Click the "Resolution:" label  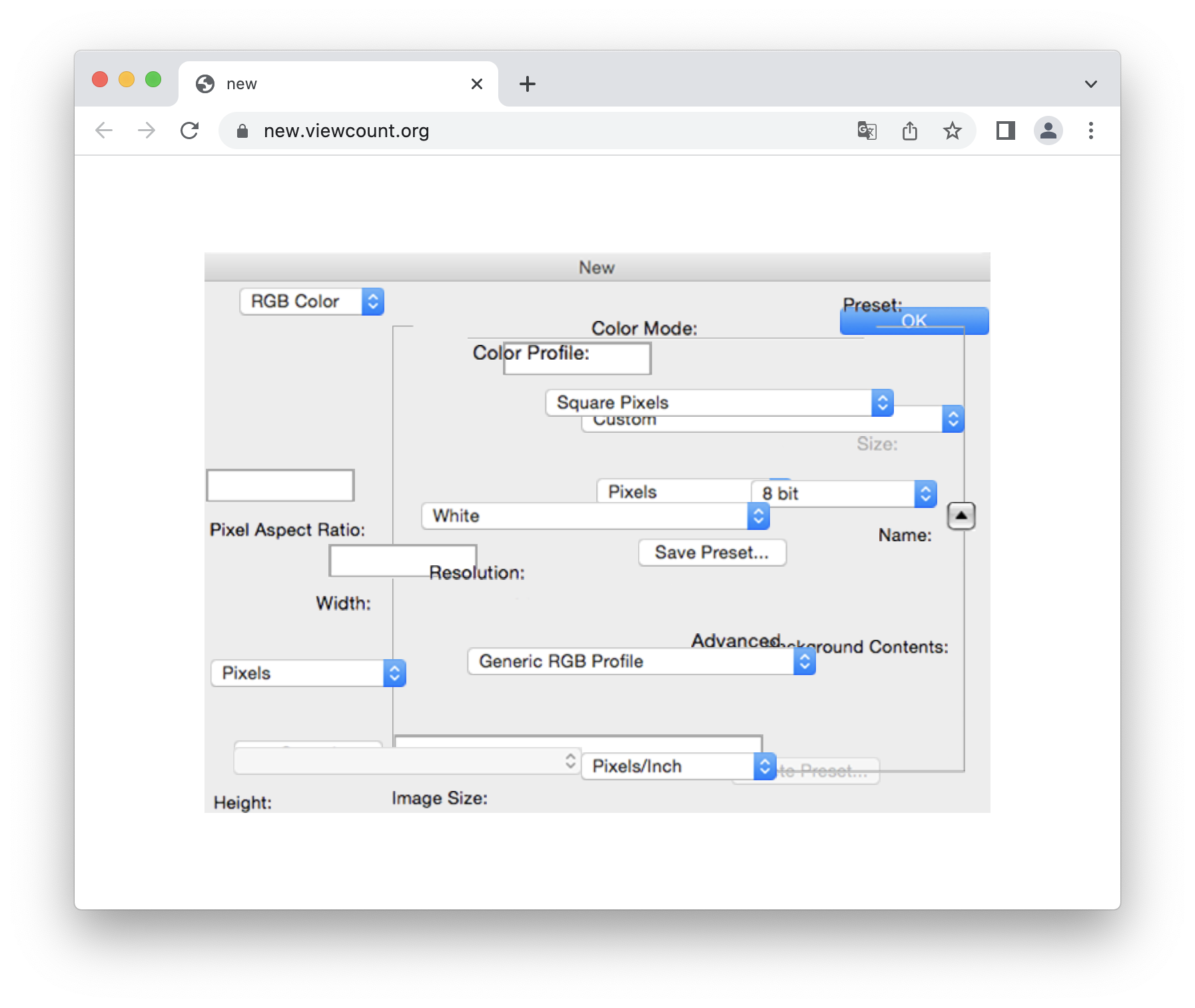tap(477, 573)
